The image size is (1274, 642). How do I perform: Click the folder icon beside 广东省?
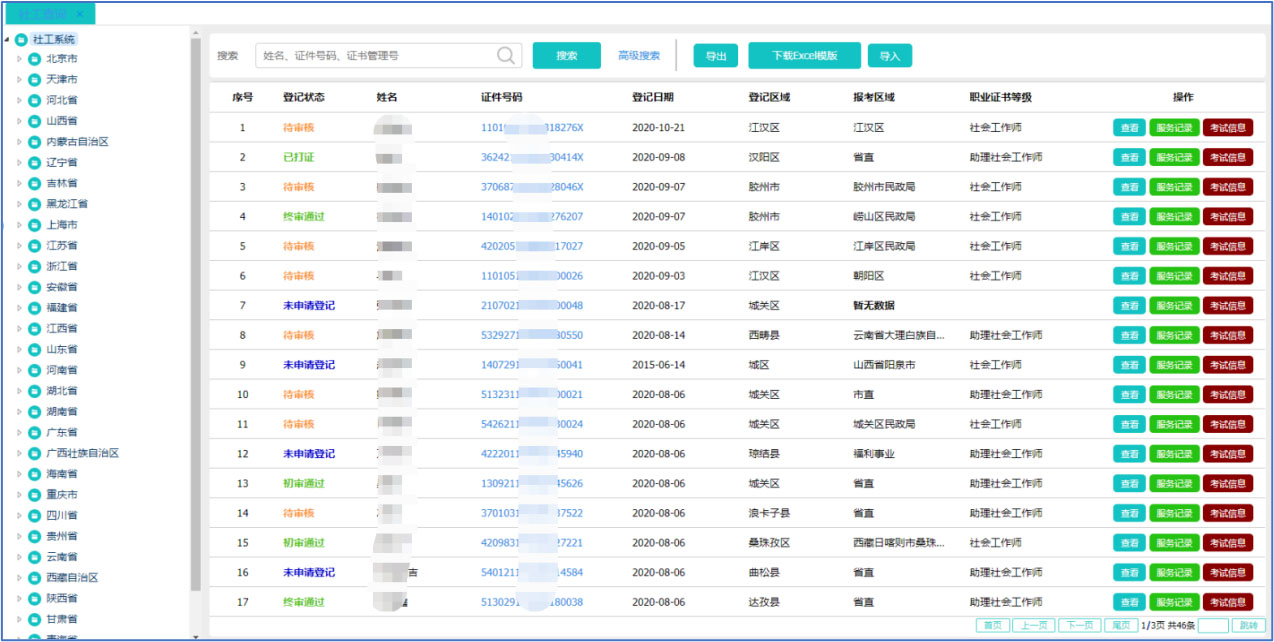coord(35,433)
